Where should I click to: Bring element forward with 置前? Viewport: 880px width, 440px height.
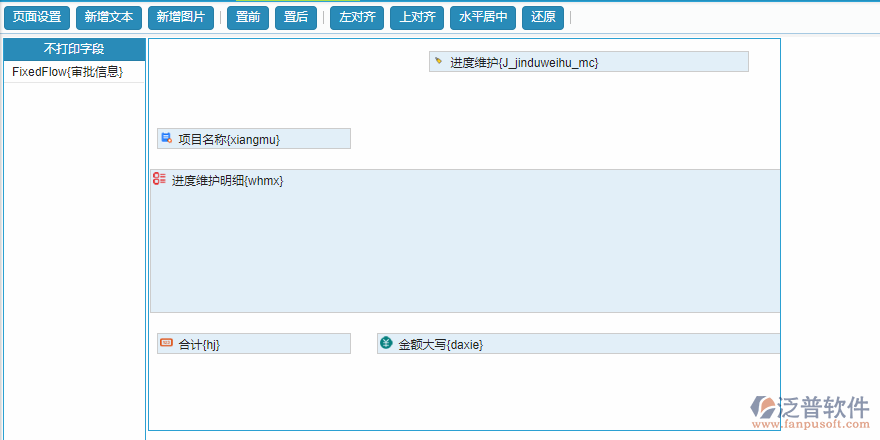[248, 17]
